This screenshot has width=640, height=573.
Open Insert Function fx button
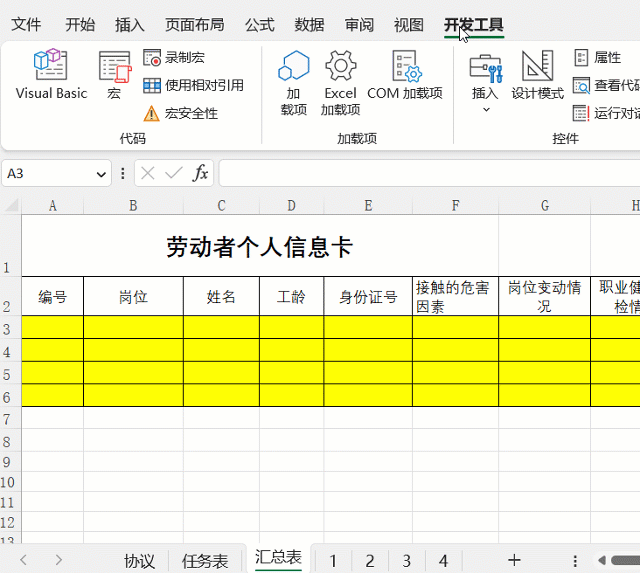[x=200, y=173]
